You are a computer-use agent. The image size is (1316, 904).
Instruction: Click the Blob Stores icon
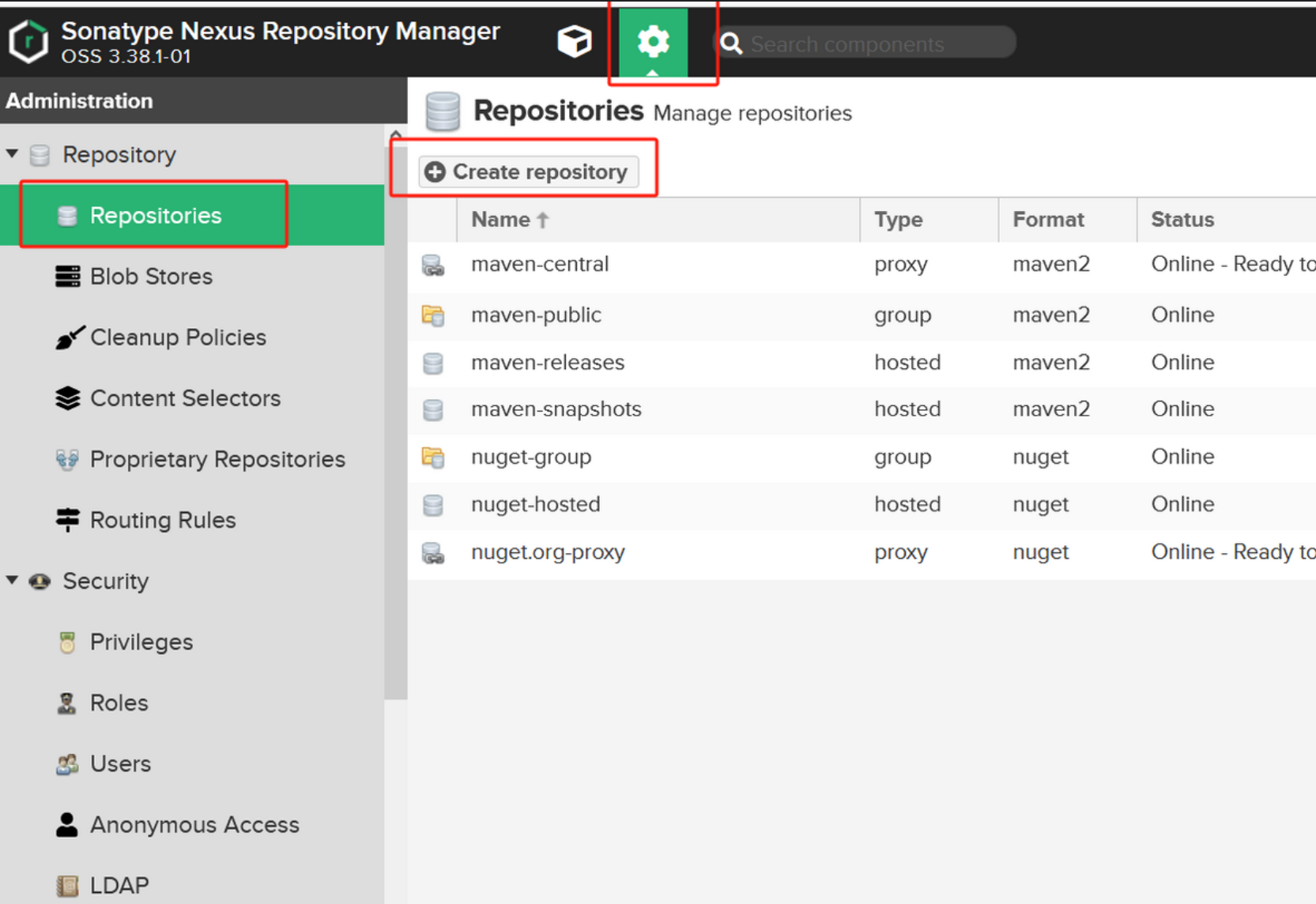[68, 277]
